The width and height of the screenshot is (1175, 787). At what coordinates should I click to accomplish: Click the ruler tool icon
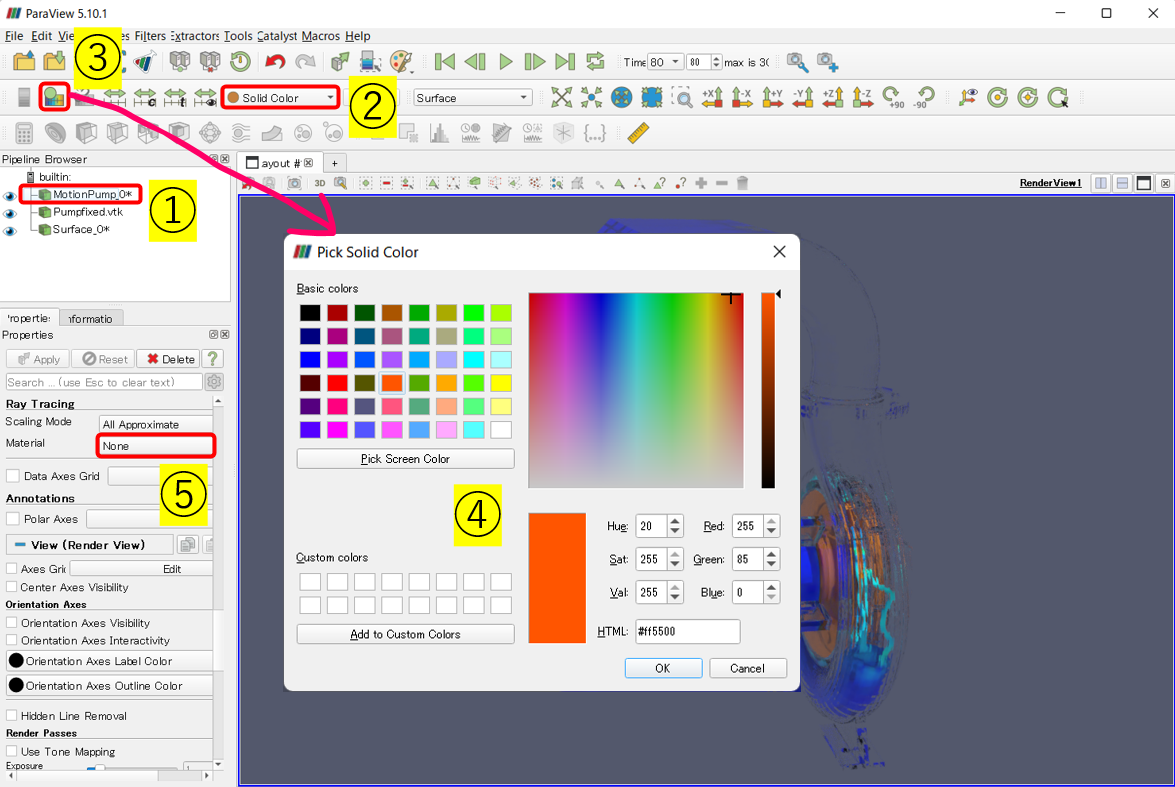coord(638,133)
